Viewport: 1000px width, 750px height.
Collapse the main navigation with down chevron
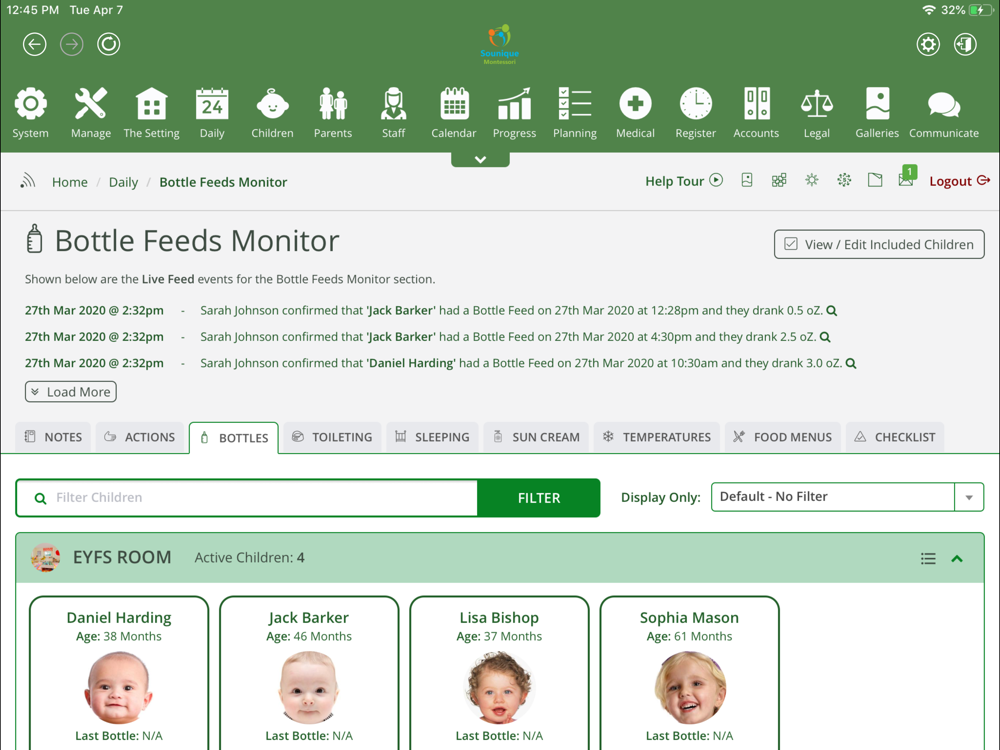point(480,159)
